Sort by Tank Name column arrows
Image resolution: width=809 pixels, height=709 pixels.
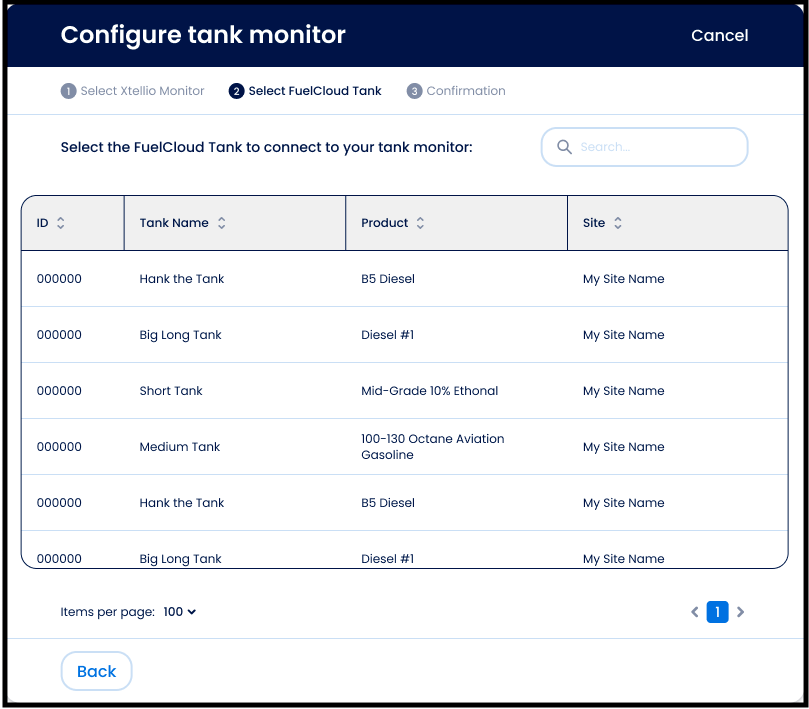[x=222, y=223]
